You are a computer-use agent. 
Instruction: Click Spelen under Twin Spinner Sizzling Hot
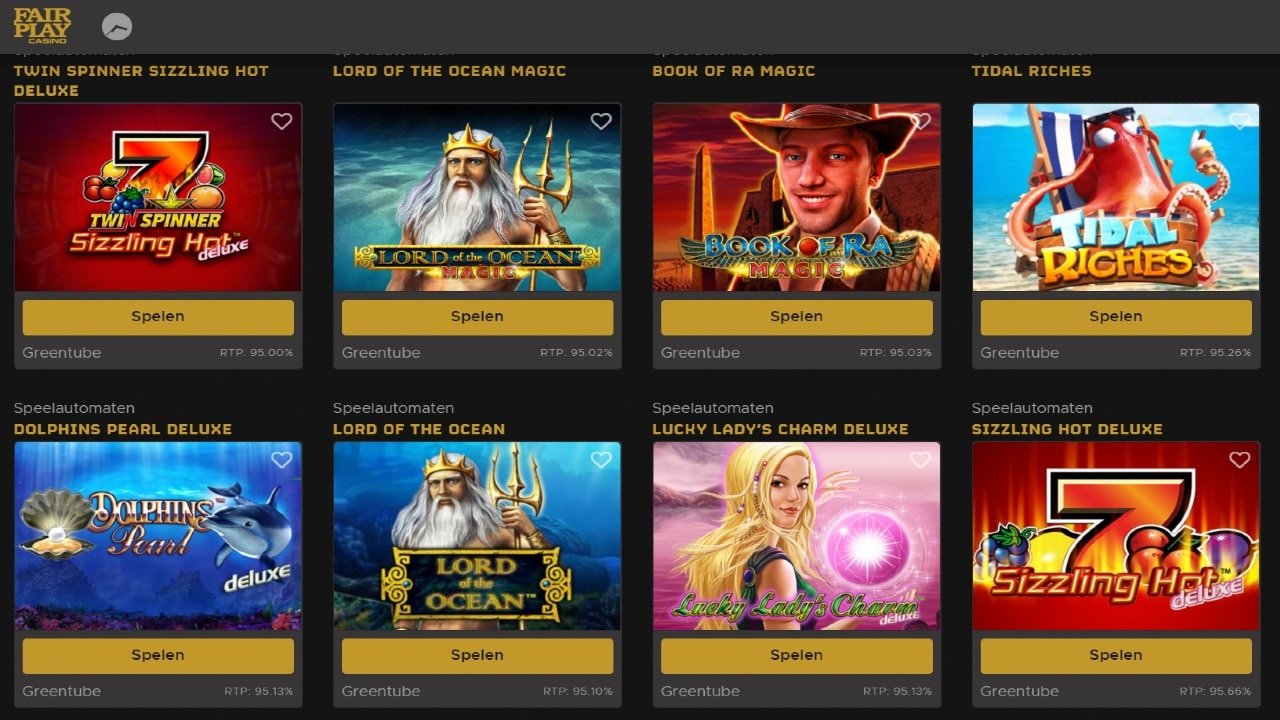(158, 317)
